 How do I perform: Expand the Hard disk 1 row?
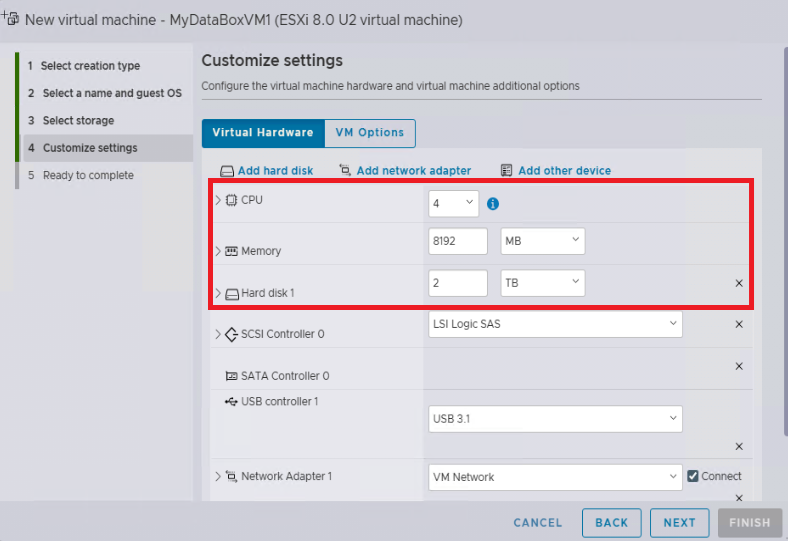(x=218, y=293)
